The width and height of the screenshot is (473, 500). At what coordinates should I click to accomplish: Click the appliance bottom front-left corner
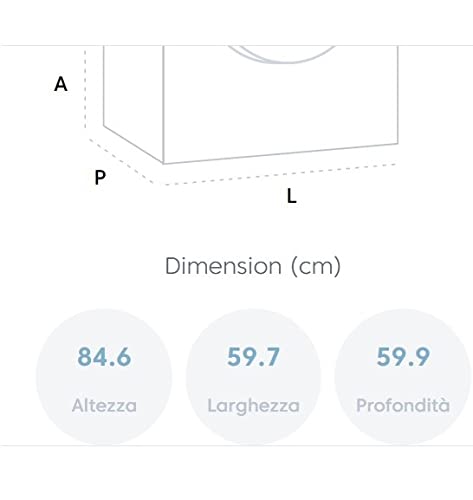pyautogui.click(x=163, y=163)
